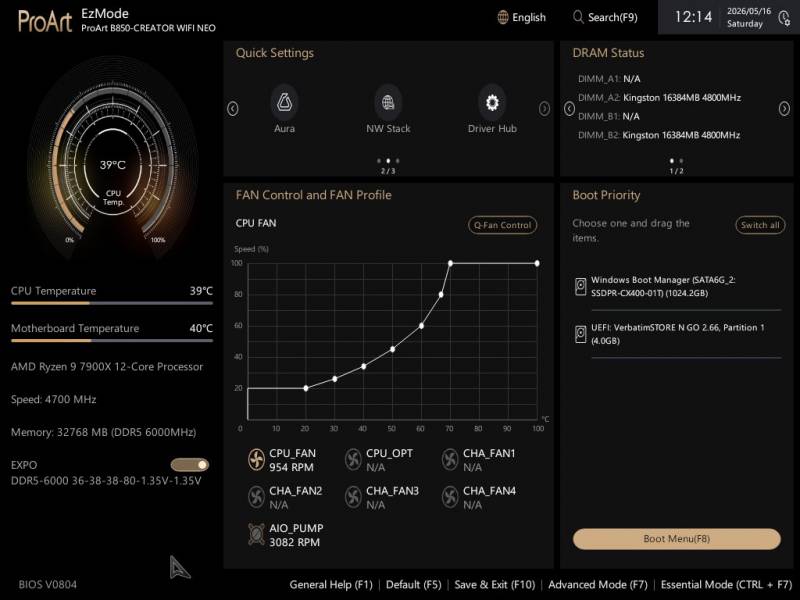
Task: Open the Aura quick setting icon
Action: [x=284, y=103]
